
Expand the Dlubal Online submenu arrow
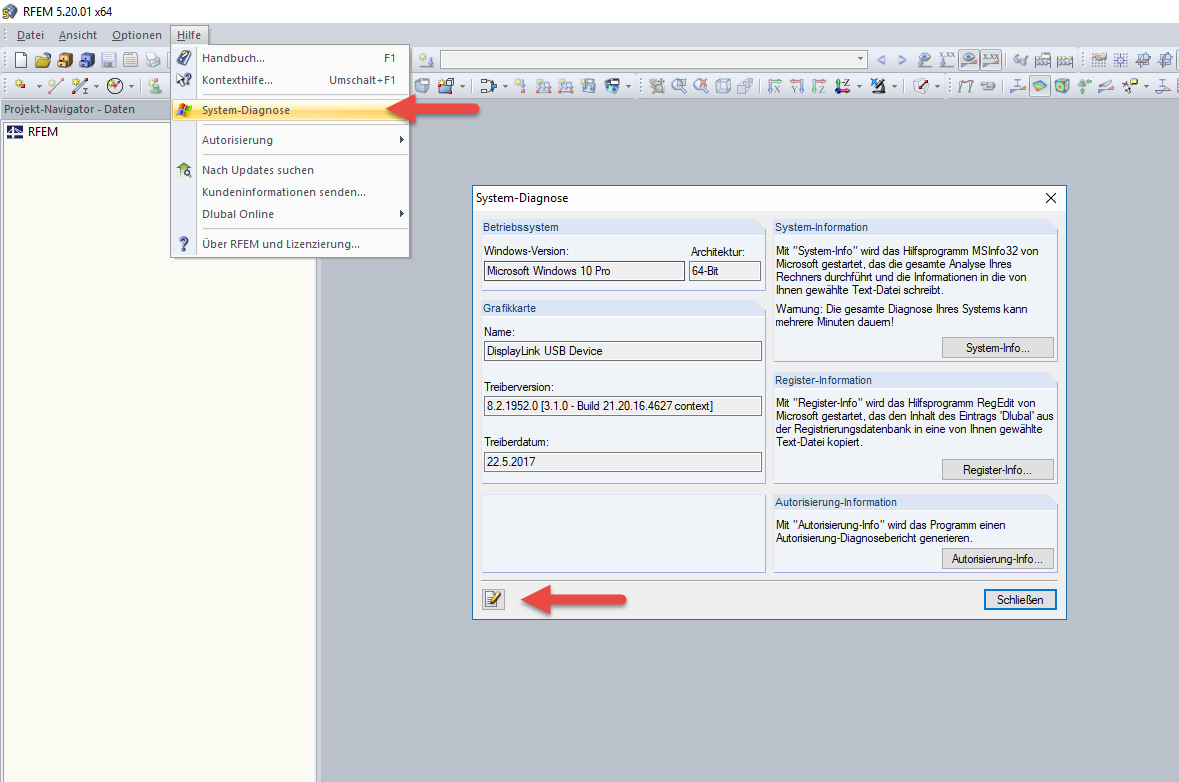pos(402,214)
